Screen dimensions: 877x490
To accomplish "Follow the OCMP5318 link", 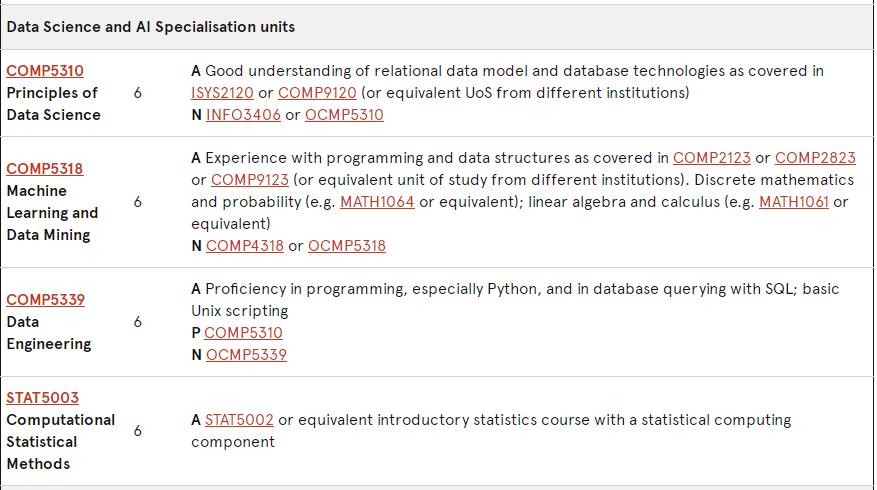I will pos(346,246).
